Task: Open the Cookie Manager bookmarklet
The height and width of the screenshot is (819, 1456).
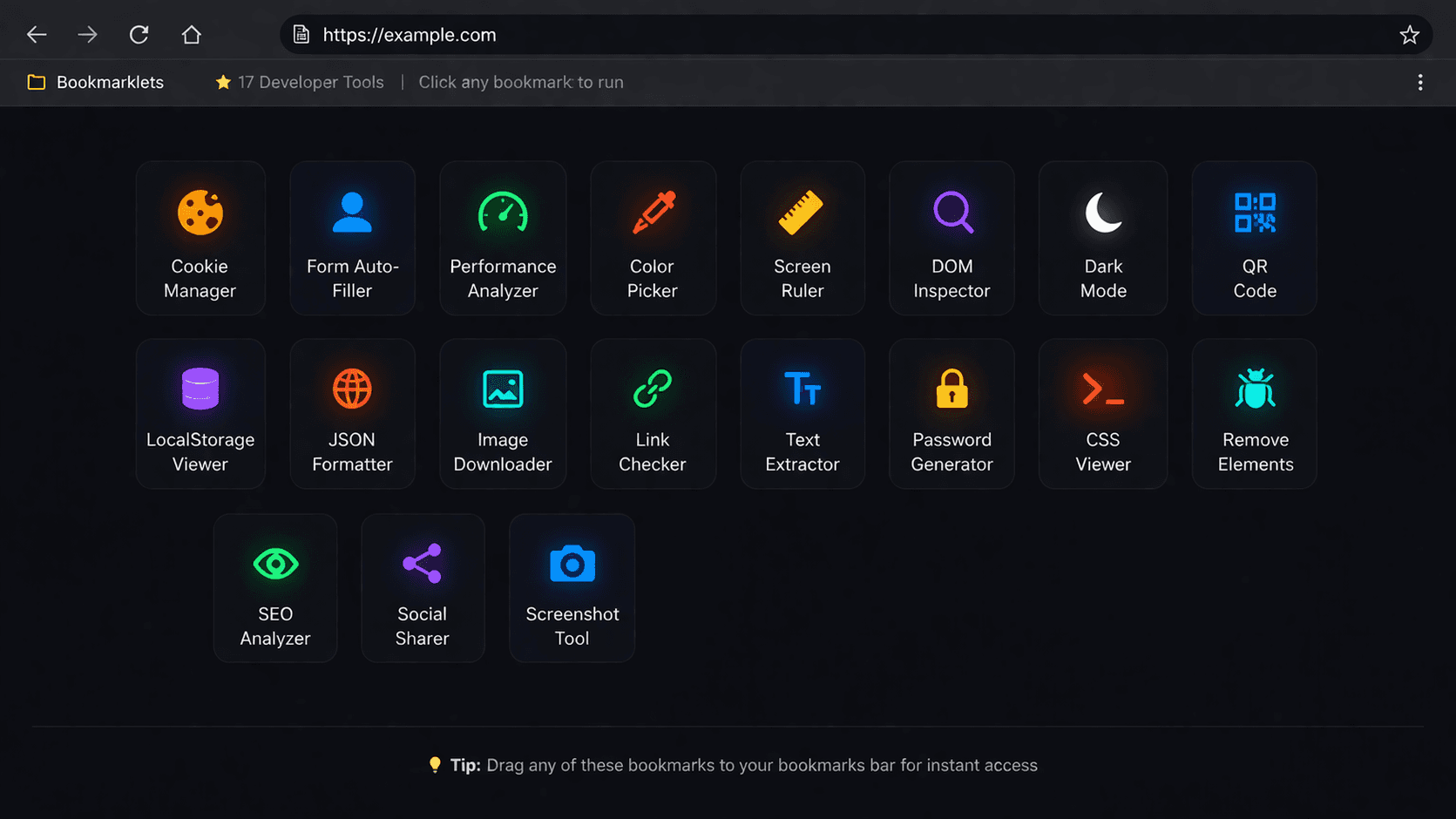Action: tap(200, 238)
